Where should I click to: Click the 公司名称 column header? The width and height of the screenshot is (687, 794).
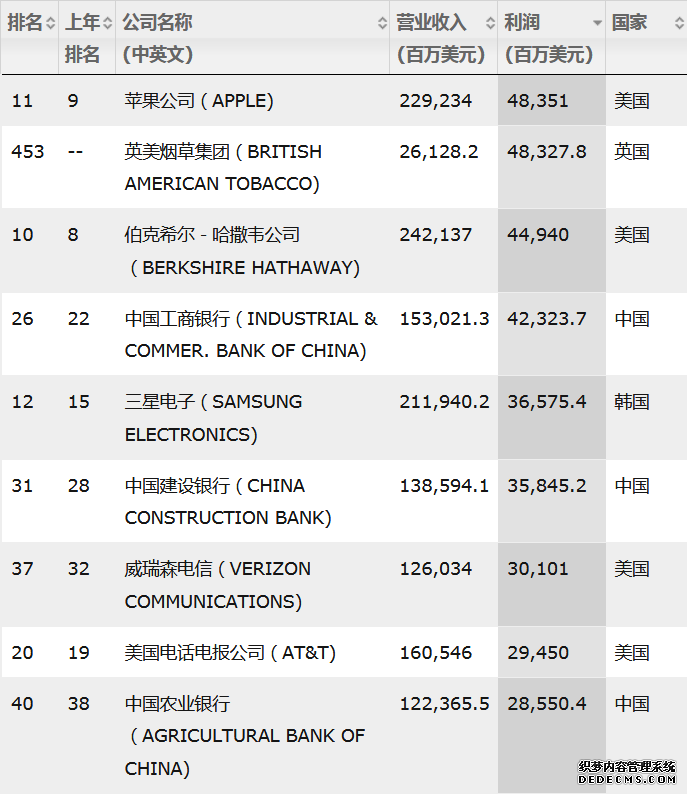point(157,38)
